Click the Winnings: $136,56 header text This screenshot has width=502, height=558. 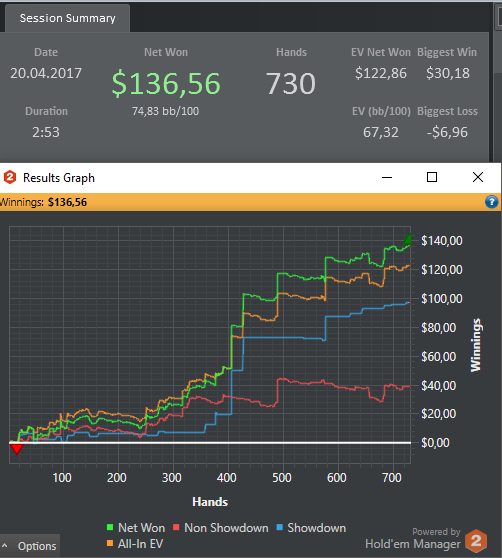point(43,202)
